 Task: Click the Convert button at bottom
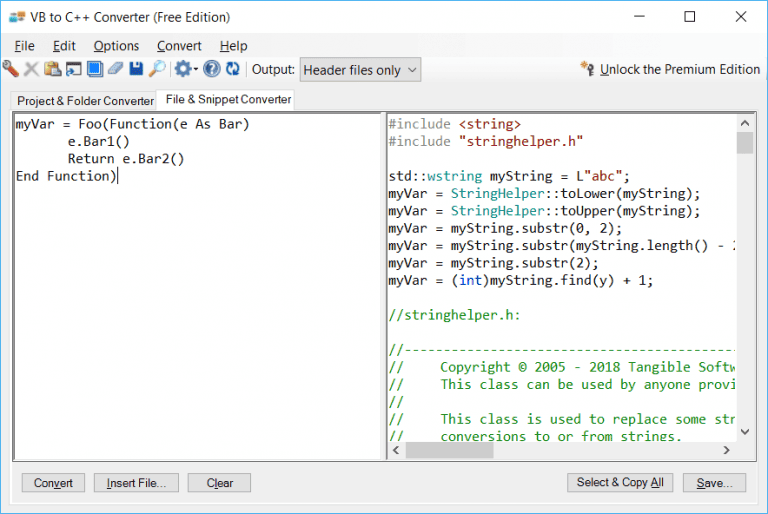[53, 483]
